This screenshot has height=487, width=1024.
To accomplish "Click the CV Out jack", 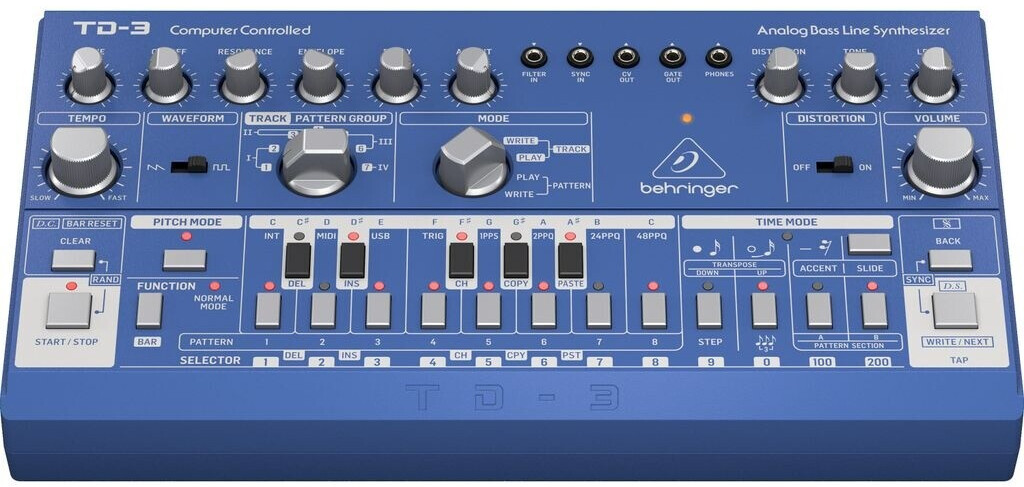I will 626,56.
